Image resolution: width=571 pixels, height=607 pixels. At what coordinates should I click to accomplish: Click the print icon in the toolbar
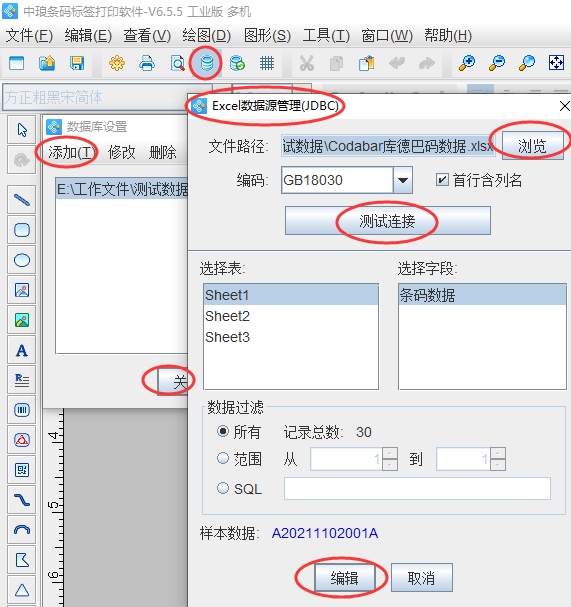[147, 63]
